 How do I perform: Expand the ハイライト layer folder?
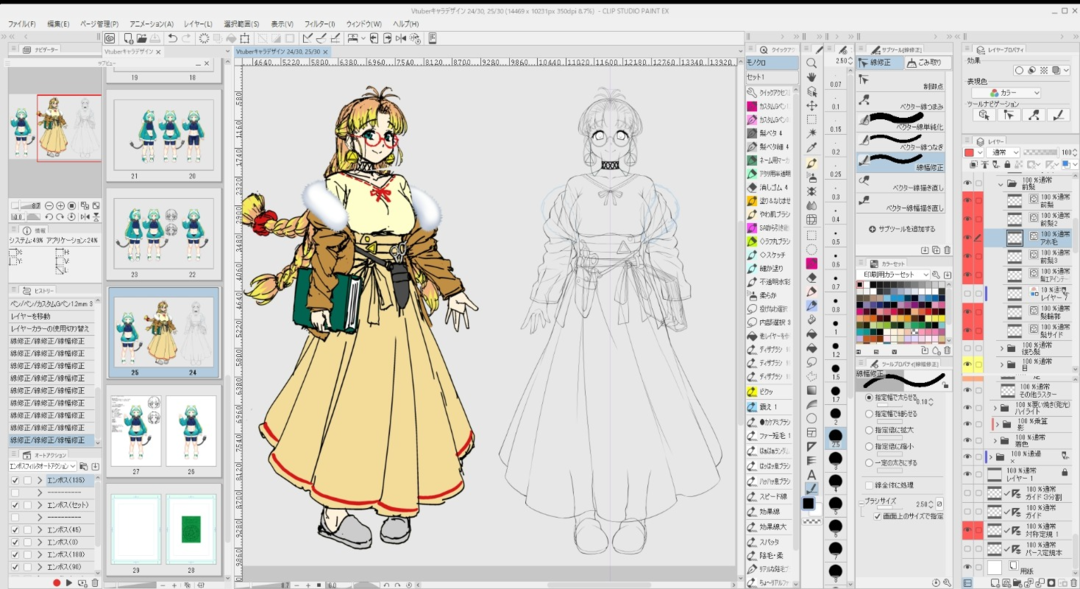click(x=995, y=408)
